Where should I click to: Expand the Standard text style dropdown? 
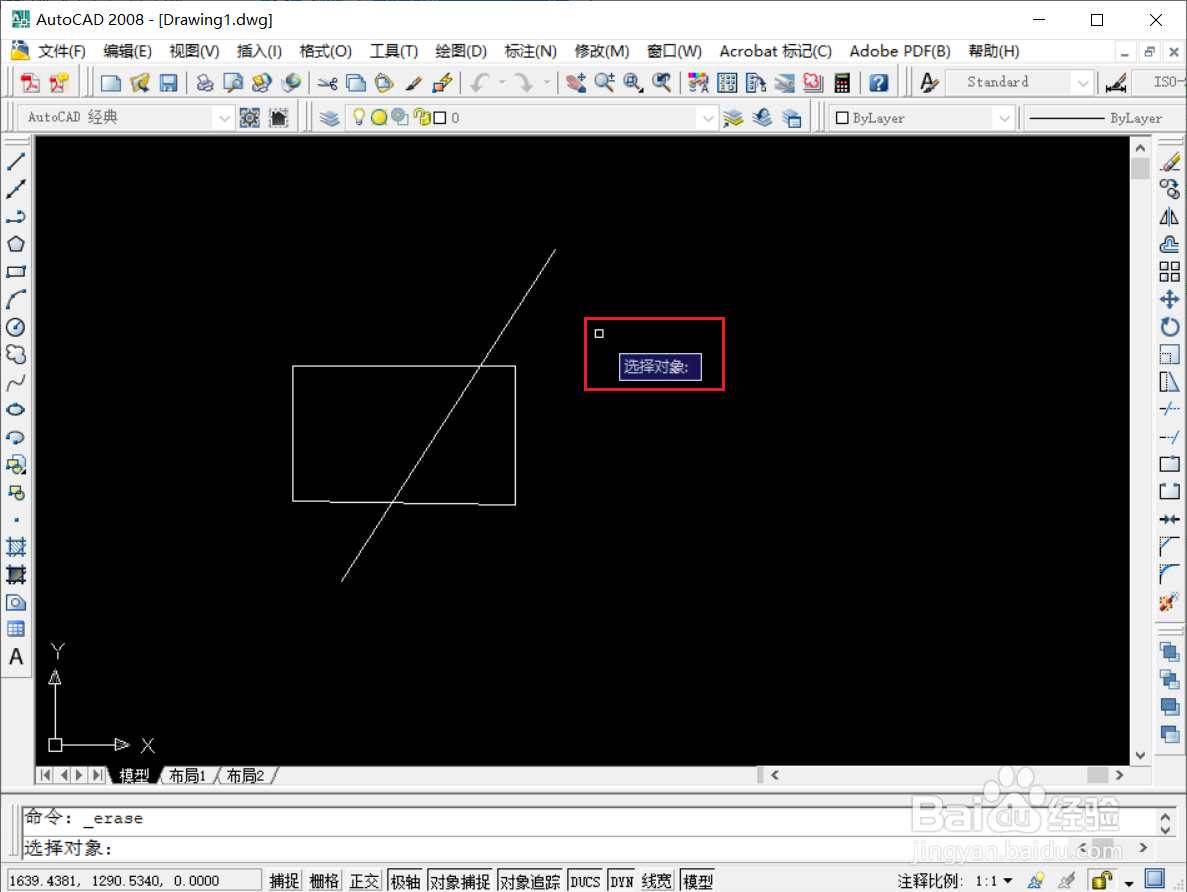tap(1083, 83)
